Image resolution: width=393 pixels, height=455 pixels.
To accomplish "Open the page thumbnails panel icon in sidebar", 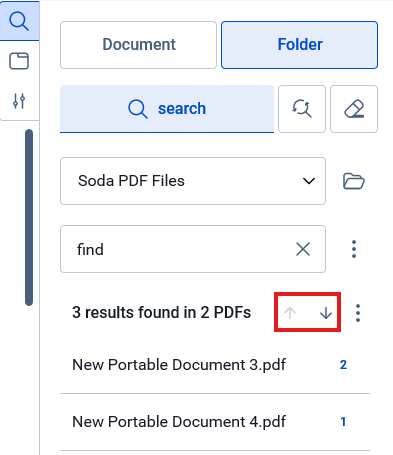I will [19, 61].
